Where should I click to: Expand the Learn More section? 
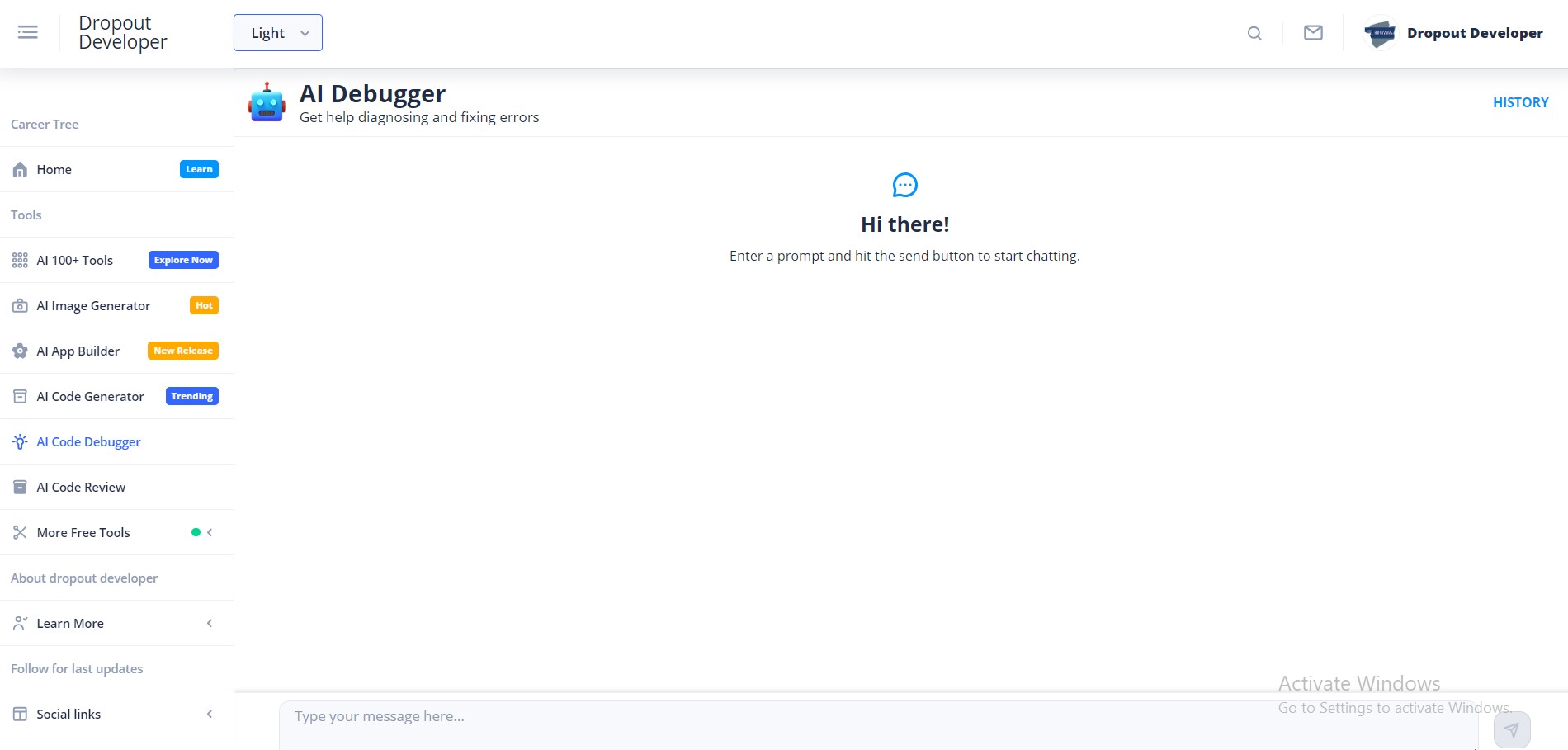pos(210,624)
